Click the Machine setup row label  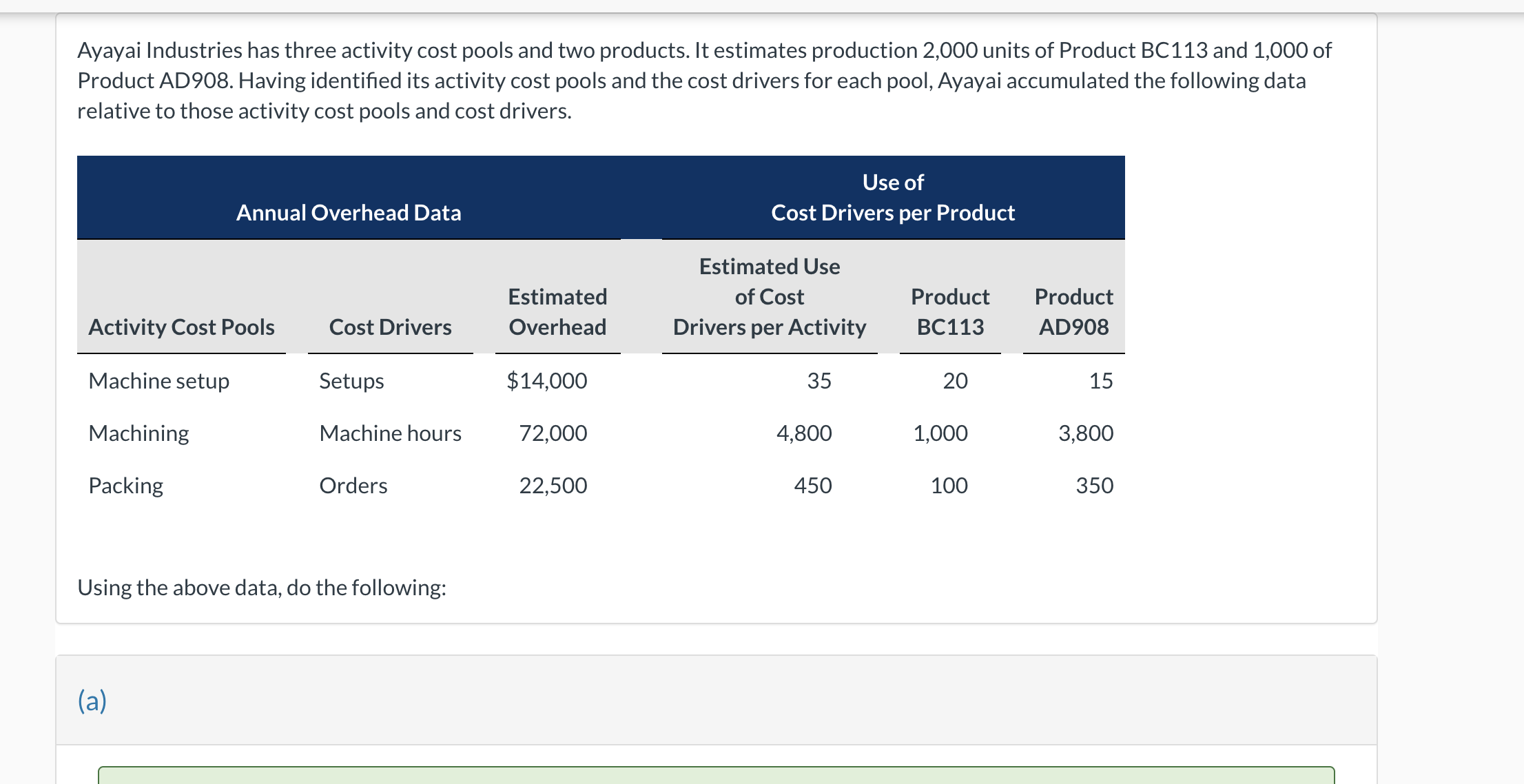[x=159, y=381]
